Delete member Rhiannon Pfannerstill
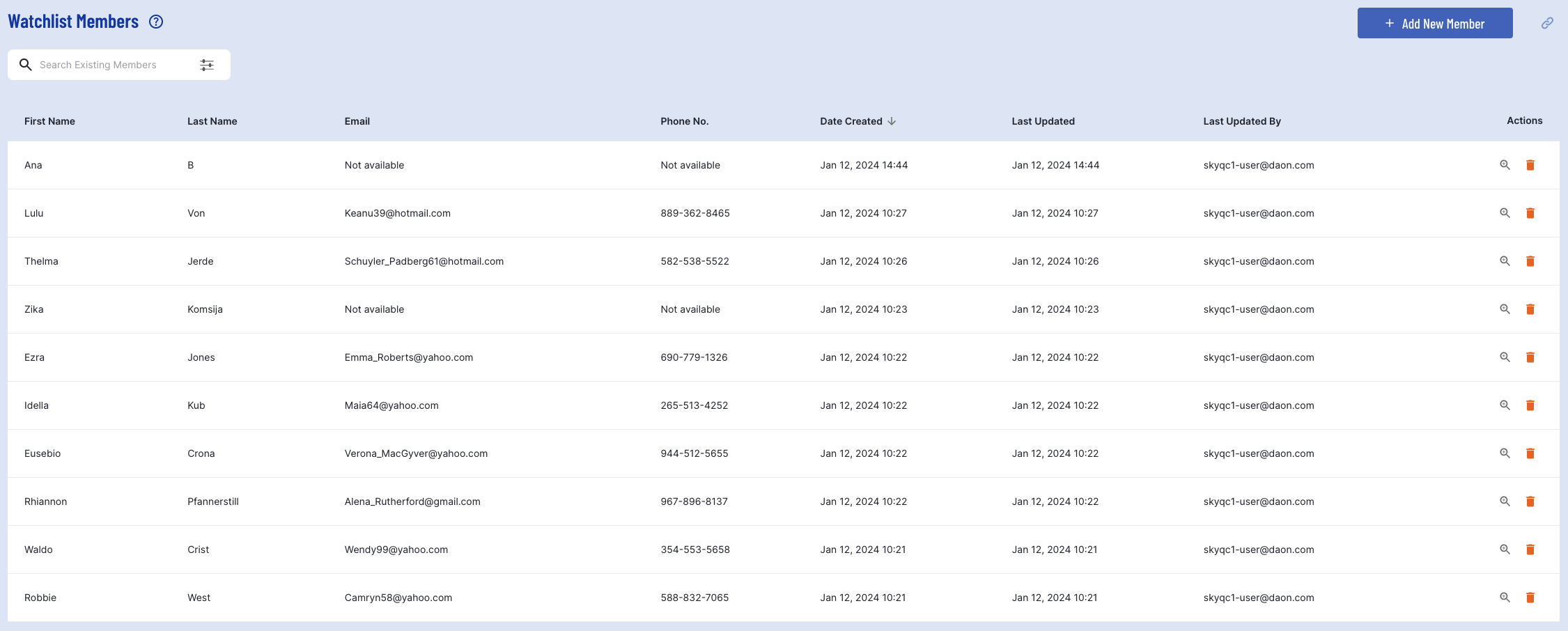 pyautogui.click(x=1530, y=501)
